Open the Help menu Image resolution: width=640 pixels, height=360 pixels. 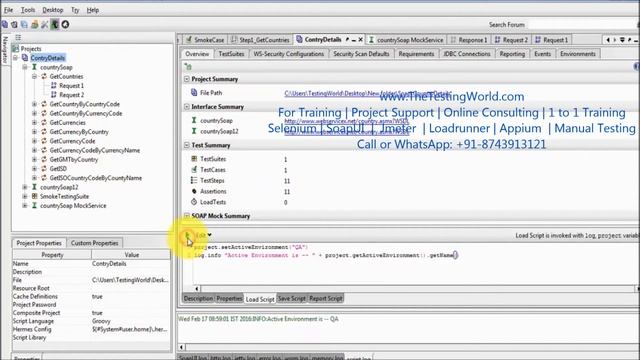[x=93, y=10]
